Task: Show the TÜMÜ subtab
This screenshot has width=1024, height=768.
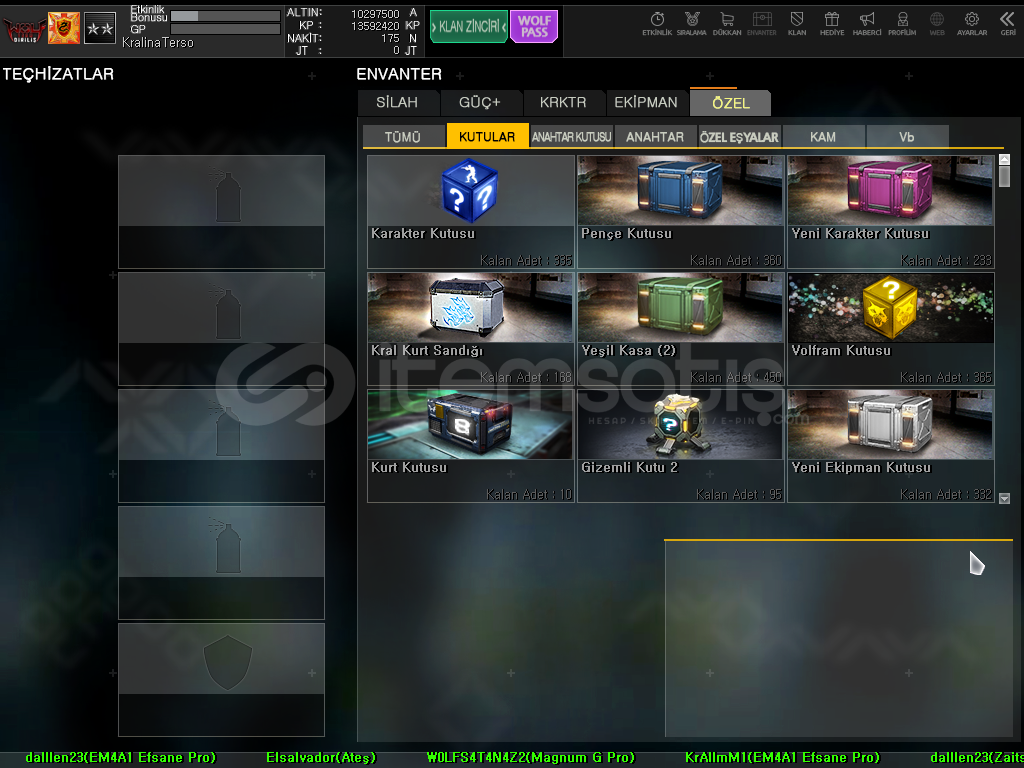Action: pyautogui.click(x=403, y=136)
